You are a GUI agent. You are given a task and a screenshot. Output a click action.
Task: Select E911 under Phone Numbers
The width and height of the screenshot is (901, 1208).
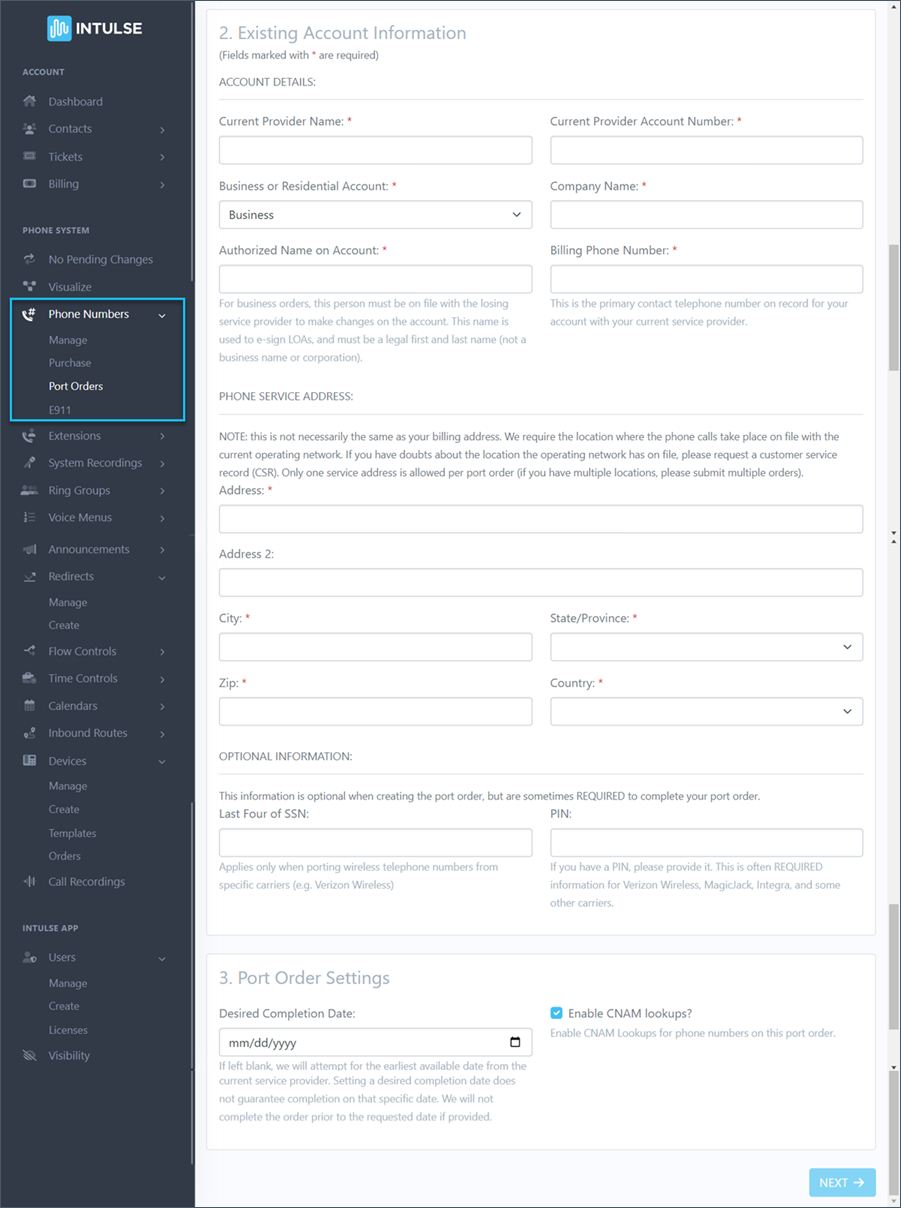tap(60, 410)
